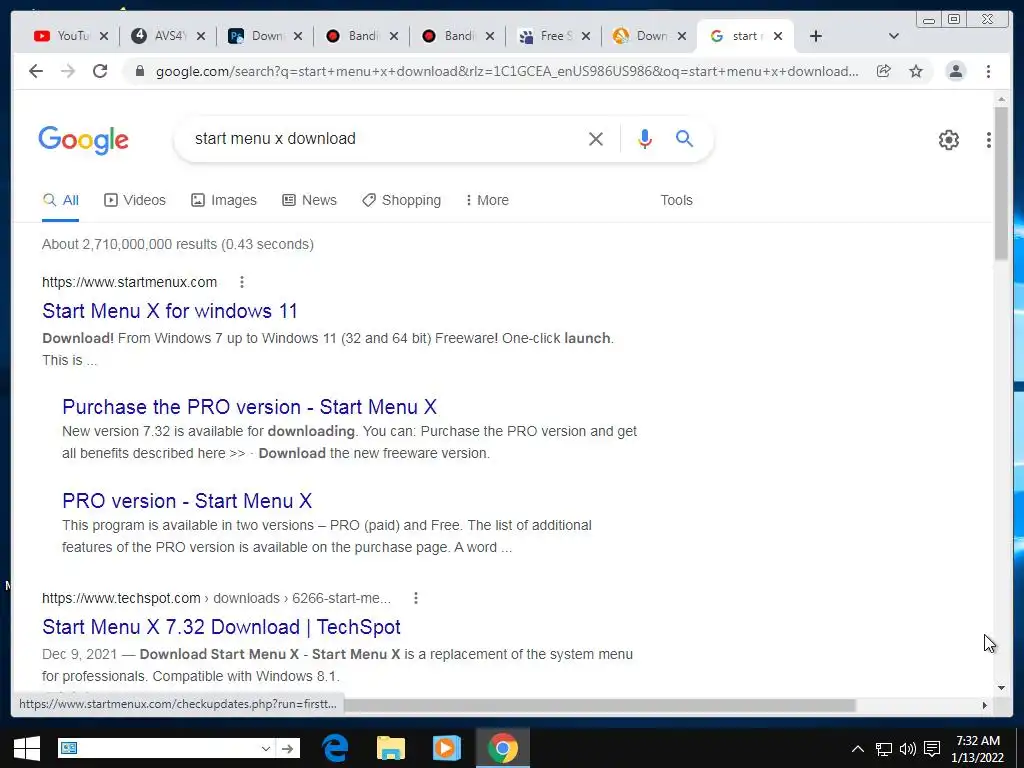Screen dimensions: 1024x768
Task: Click the horizontal scrollbar thumb
Action: [x=600, y=705]
